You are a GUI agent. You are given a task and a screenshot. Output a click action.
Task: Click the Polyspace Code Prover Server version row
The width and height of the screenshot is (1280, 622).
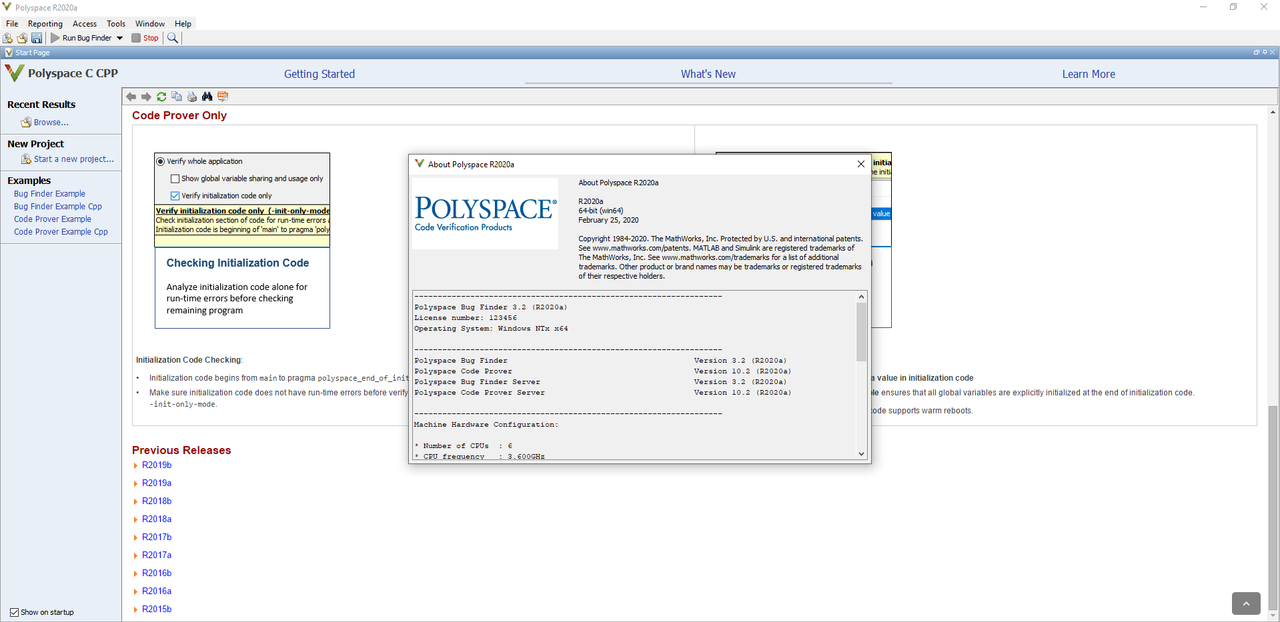tap(602, 393)
